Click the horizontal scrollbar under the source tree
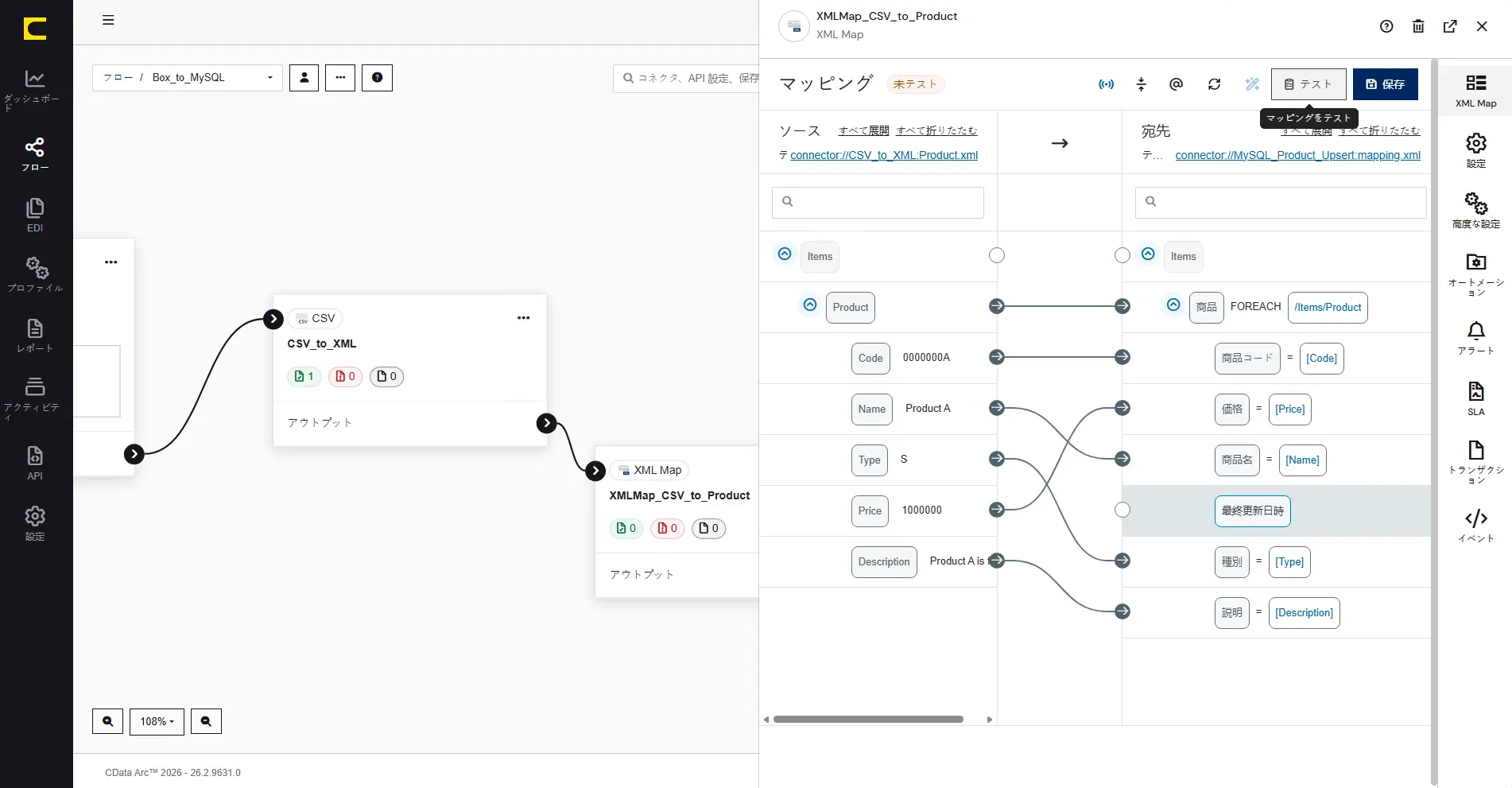1512x788 pixels. pyautogui.click(x=868, y=720)
